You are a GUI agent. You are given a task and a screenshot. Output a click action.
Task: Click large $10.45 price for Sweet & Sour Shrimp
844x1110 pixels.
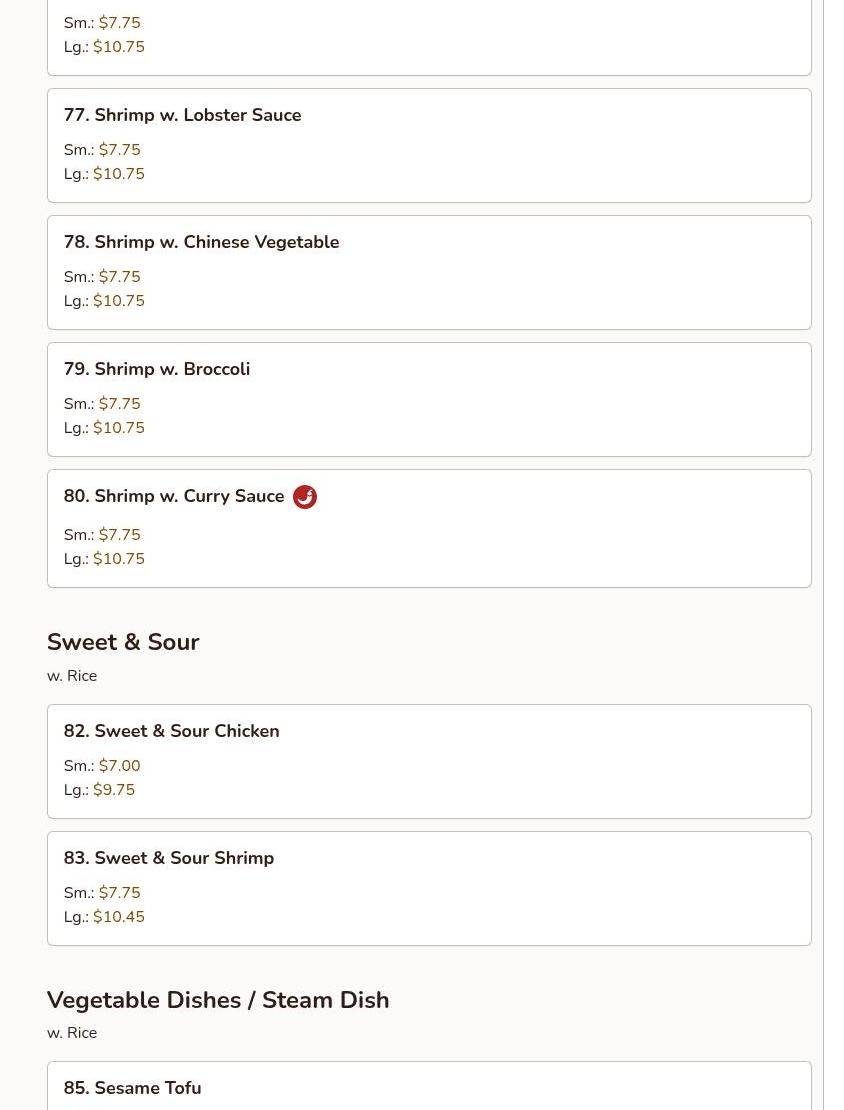(x=119, y=917)
